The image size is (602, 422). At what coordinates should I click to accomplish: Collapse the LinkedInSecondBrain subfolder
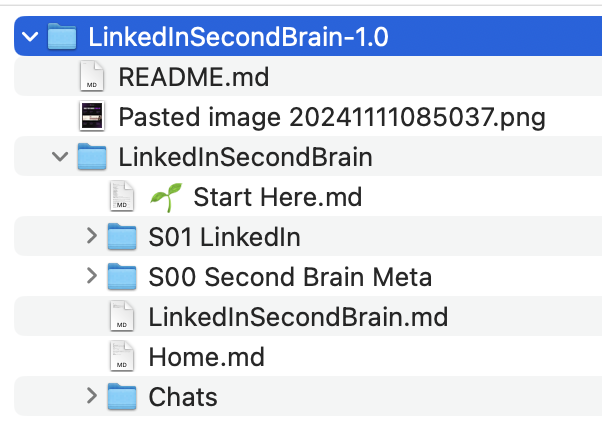pyautogui.click(x=61, y=157)
